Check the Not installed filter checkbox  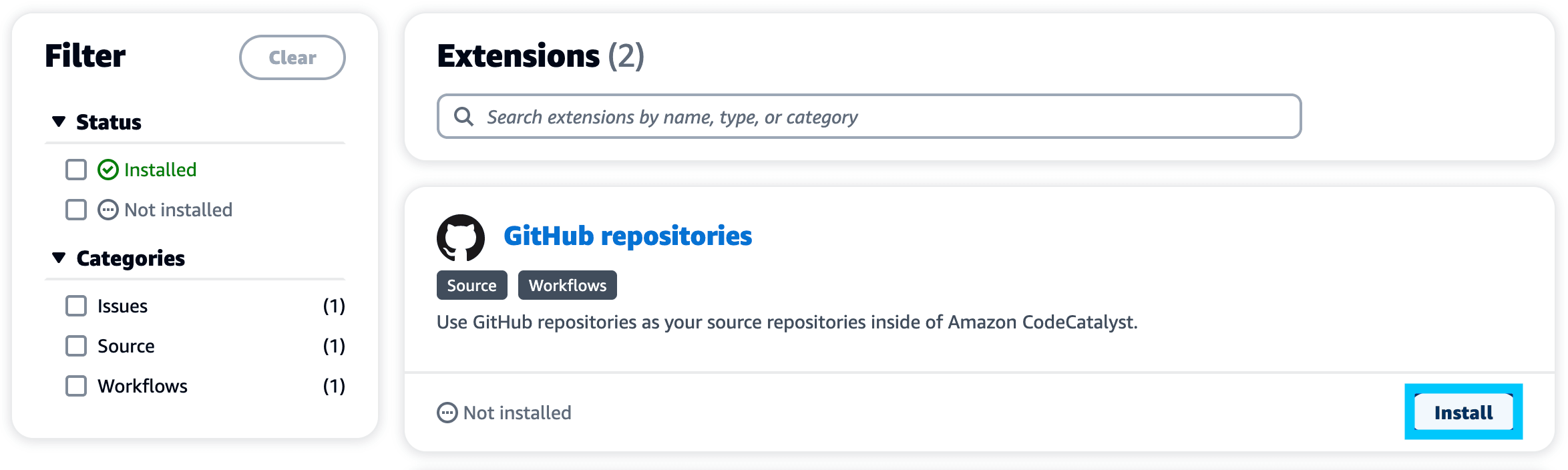76,210
